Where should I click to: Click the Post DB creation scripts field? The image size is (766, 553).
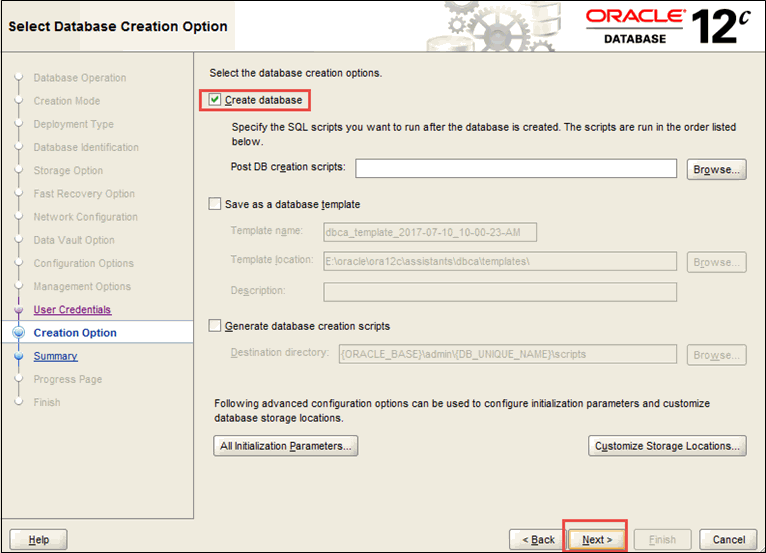(515, 168)
